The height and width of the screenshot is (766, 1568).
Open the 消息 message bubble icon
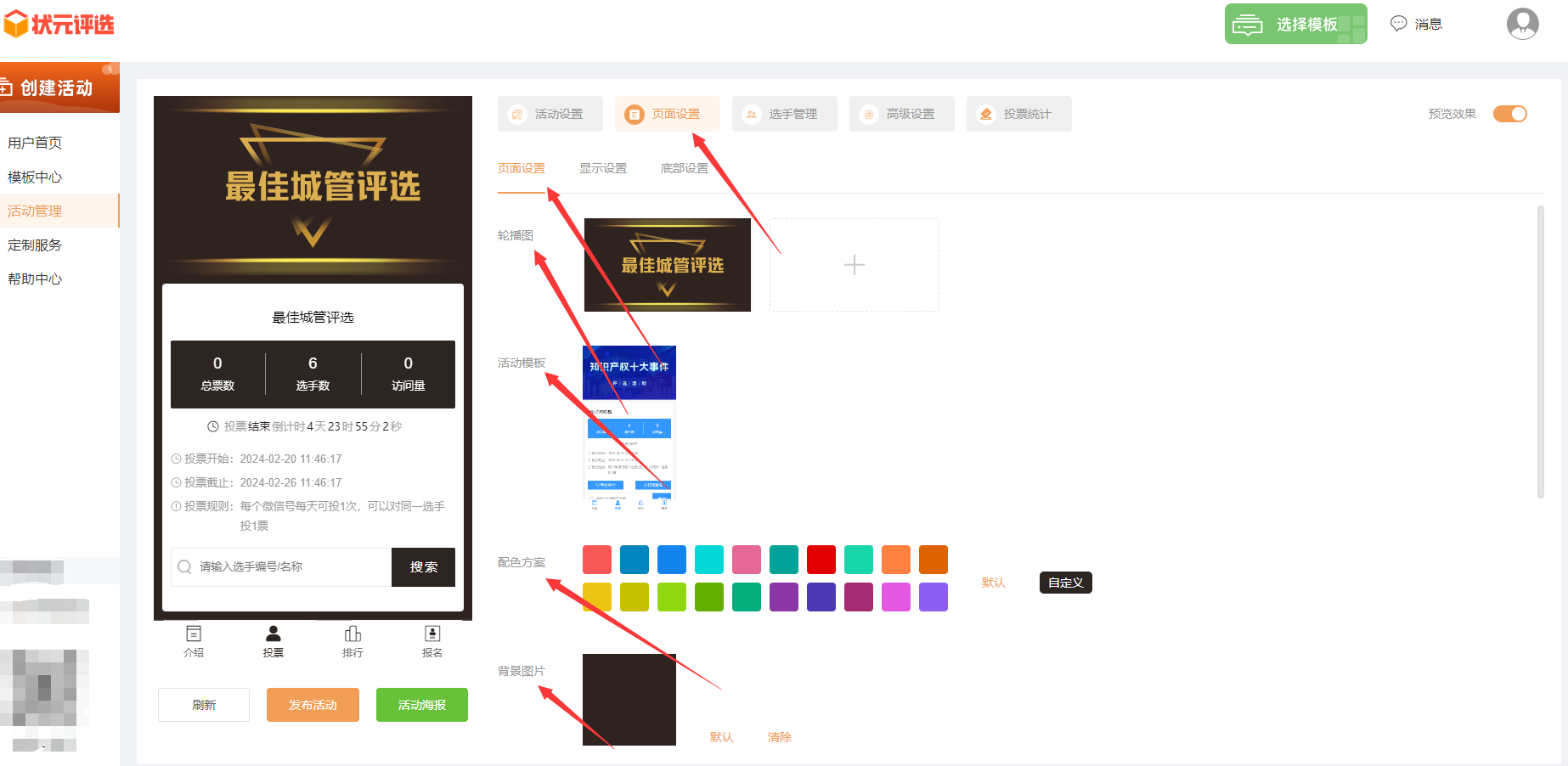pos(1398,24)
